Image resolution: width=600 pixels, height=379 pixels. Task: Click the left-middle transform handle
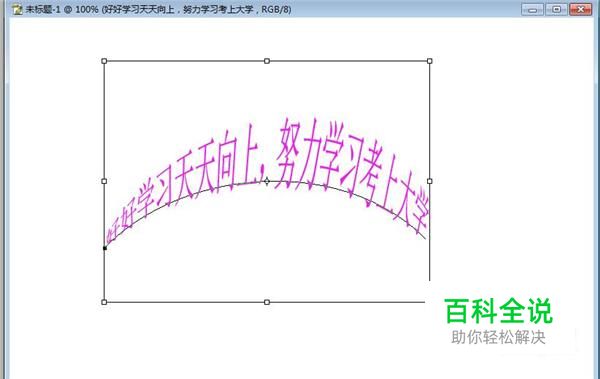coord(104,181)
